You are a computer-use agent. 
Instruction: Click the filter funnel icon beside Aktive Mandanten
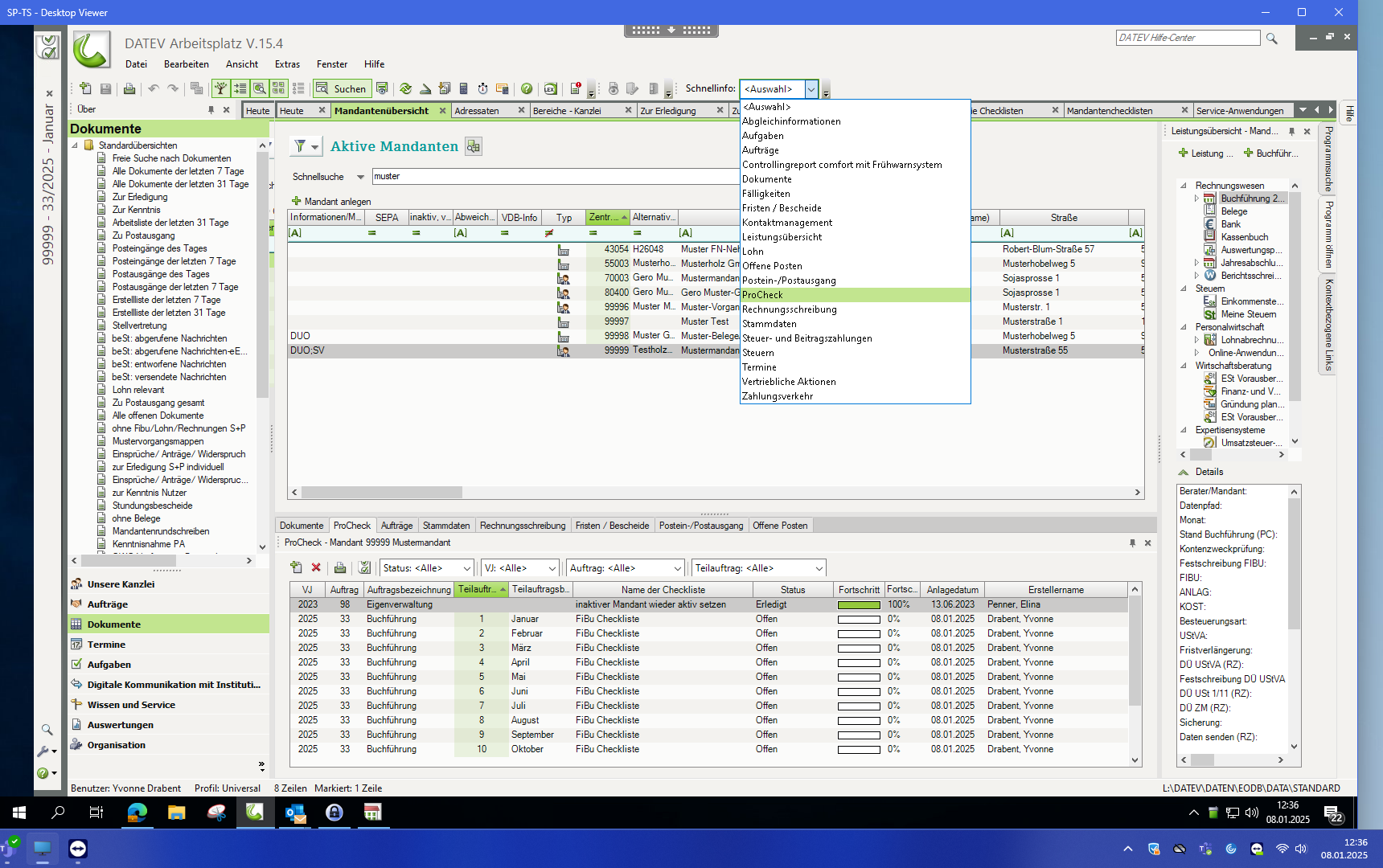[300, 146]
